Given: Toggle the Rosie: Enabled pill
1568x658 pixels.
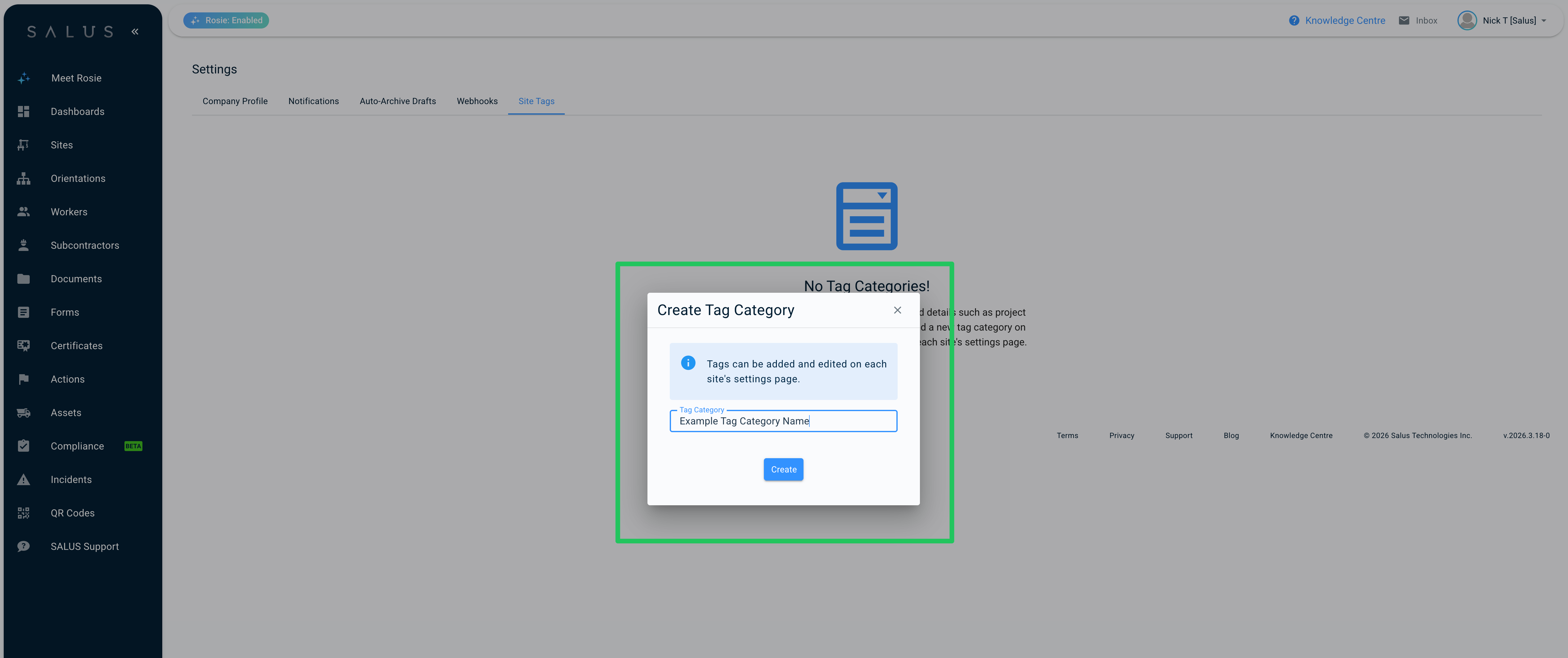Looking at the screenshot, I should coord(226,21).
